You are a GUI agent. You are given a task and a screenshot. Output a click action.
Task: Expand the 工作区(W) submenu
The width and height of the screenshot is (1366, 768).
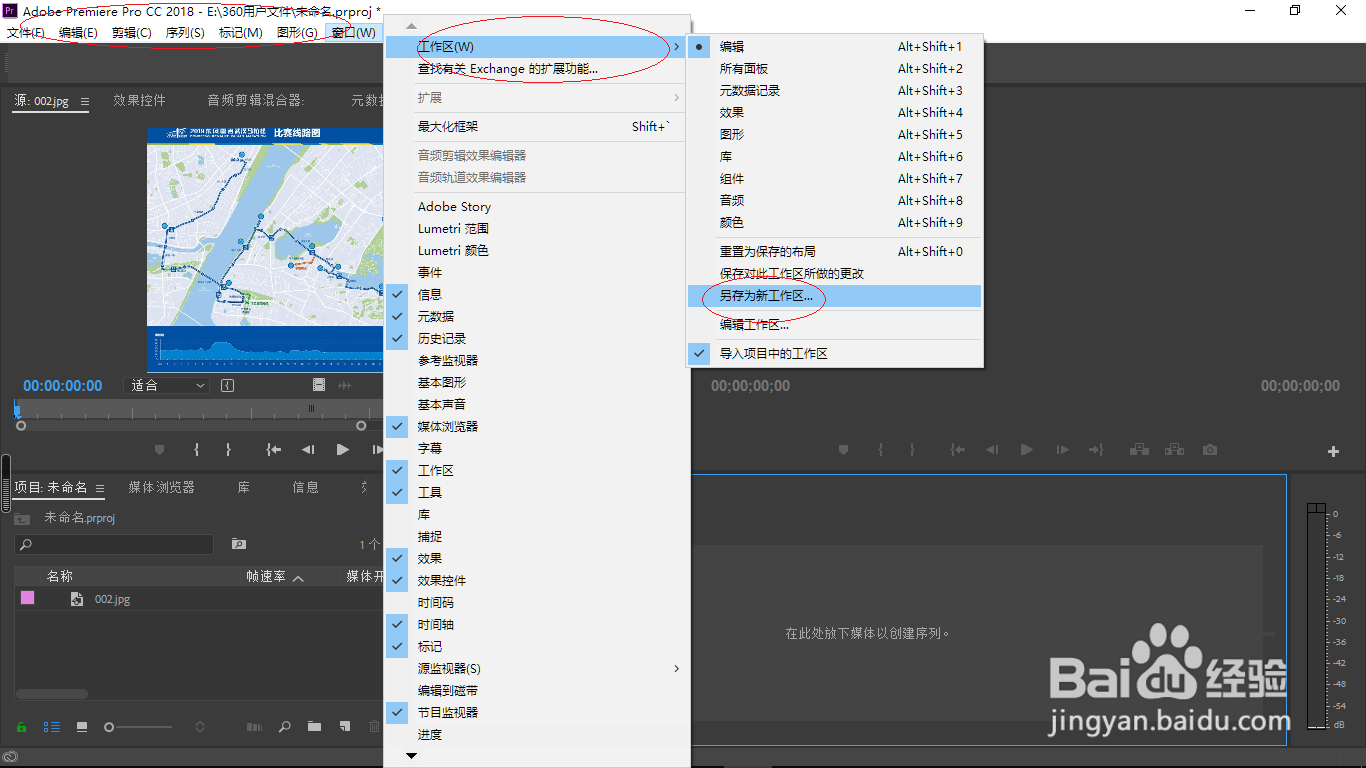(x=537, y=46)
